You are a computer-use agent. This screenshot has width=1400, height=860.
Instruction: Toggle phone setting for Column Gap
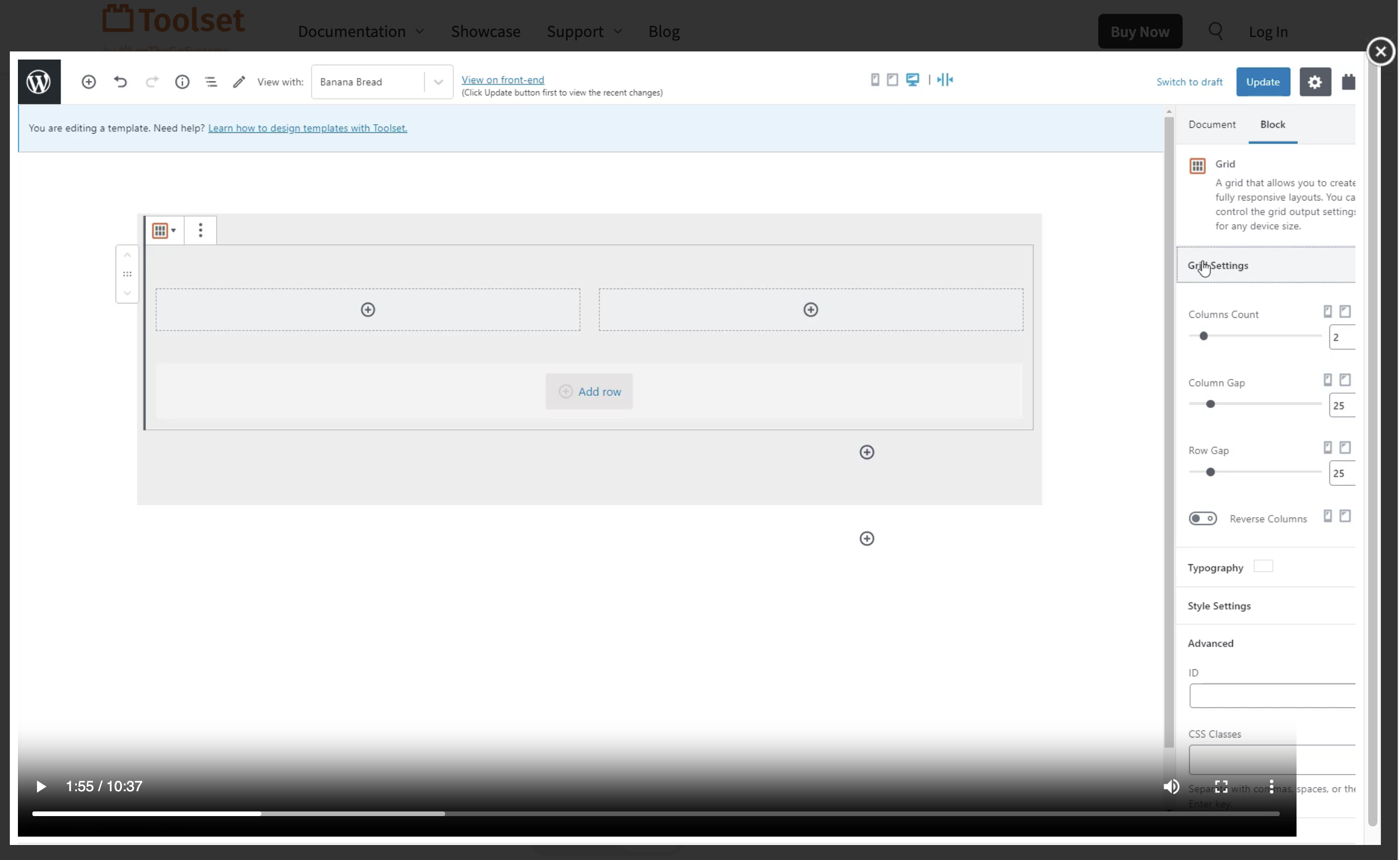pos(1328,380)
